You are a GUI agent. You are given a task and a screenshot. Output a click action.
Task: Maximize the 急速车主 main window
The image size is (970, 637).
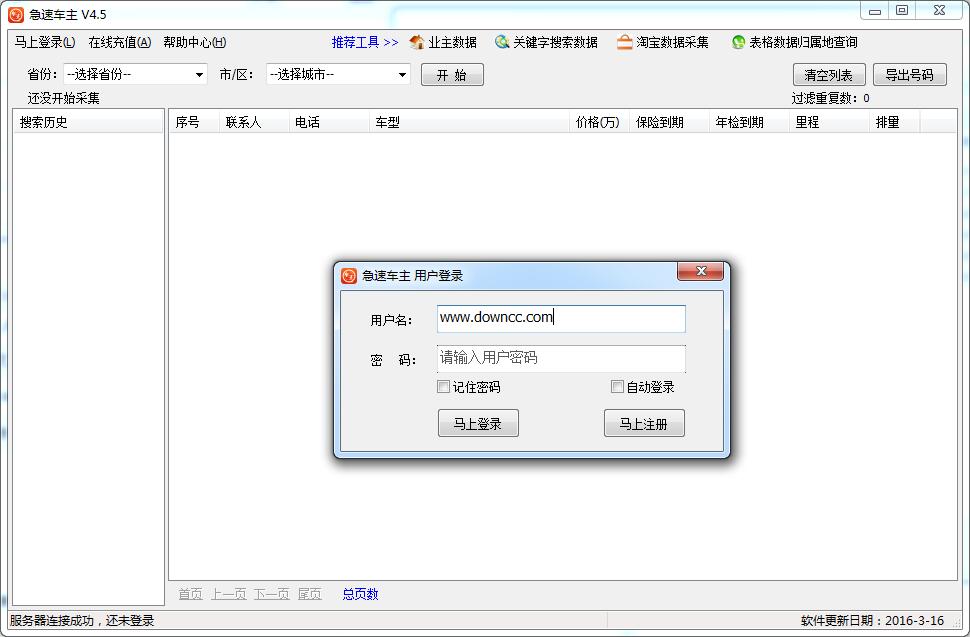pos(902,11)
